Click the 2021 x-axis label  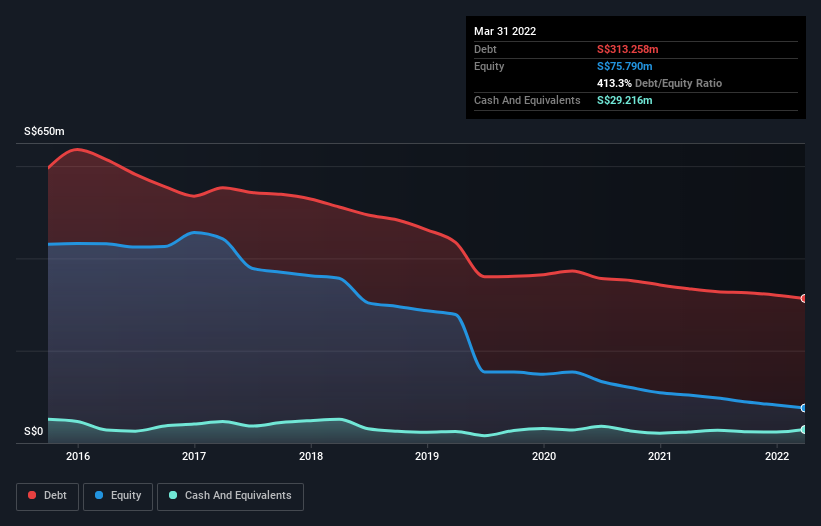[660, 456]
